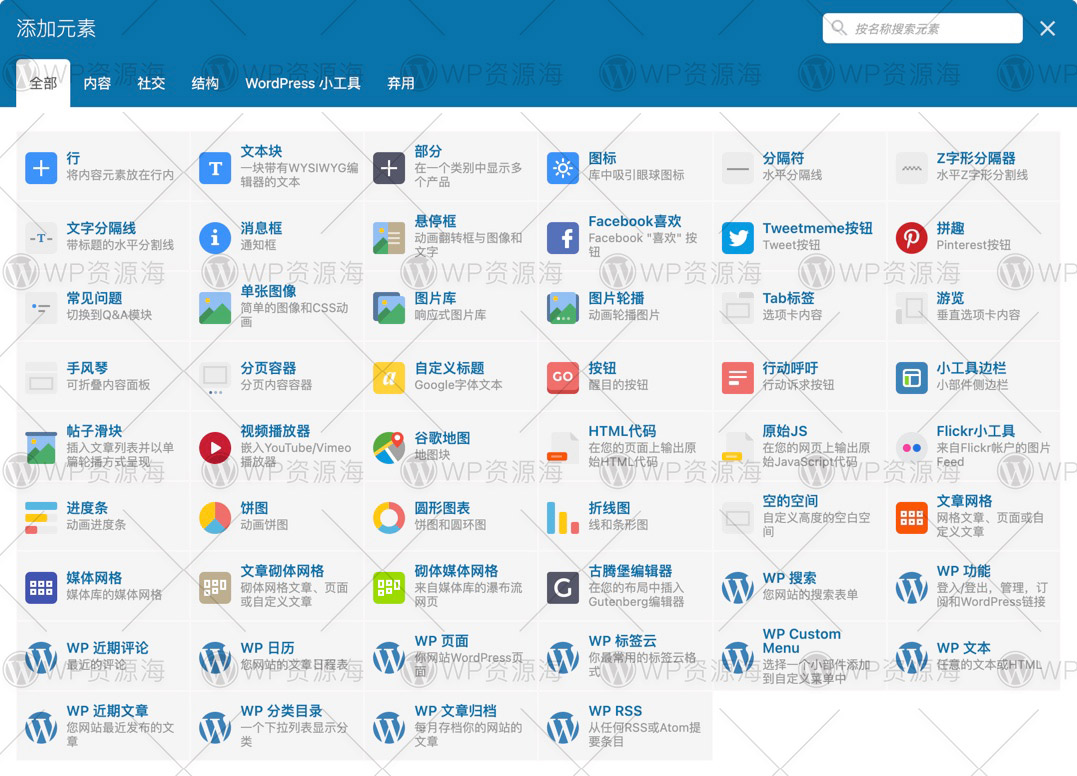Insert the Tab标签 element
The image size is (1077, 776).
(800, 307)
